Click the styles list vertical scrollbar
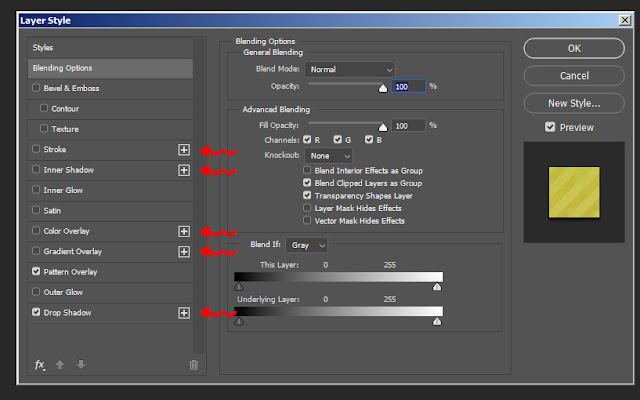 199,196
